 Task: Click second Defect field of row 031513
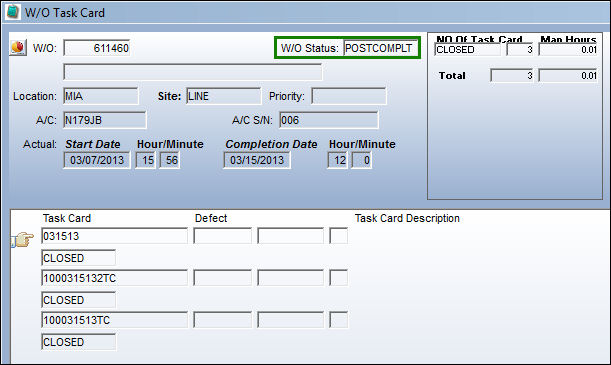[x=291, y=236]
